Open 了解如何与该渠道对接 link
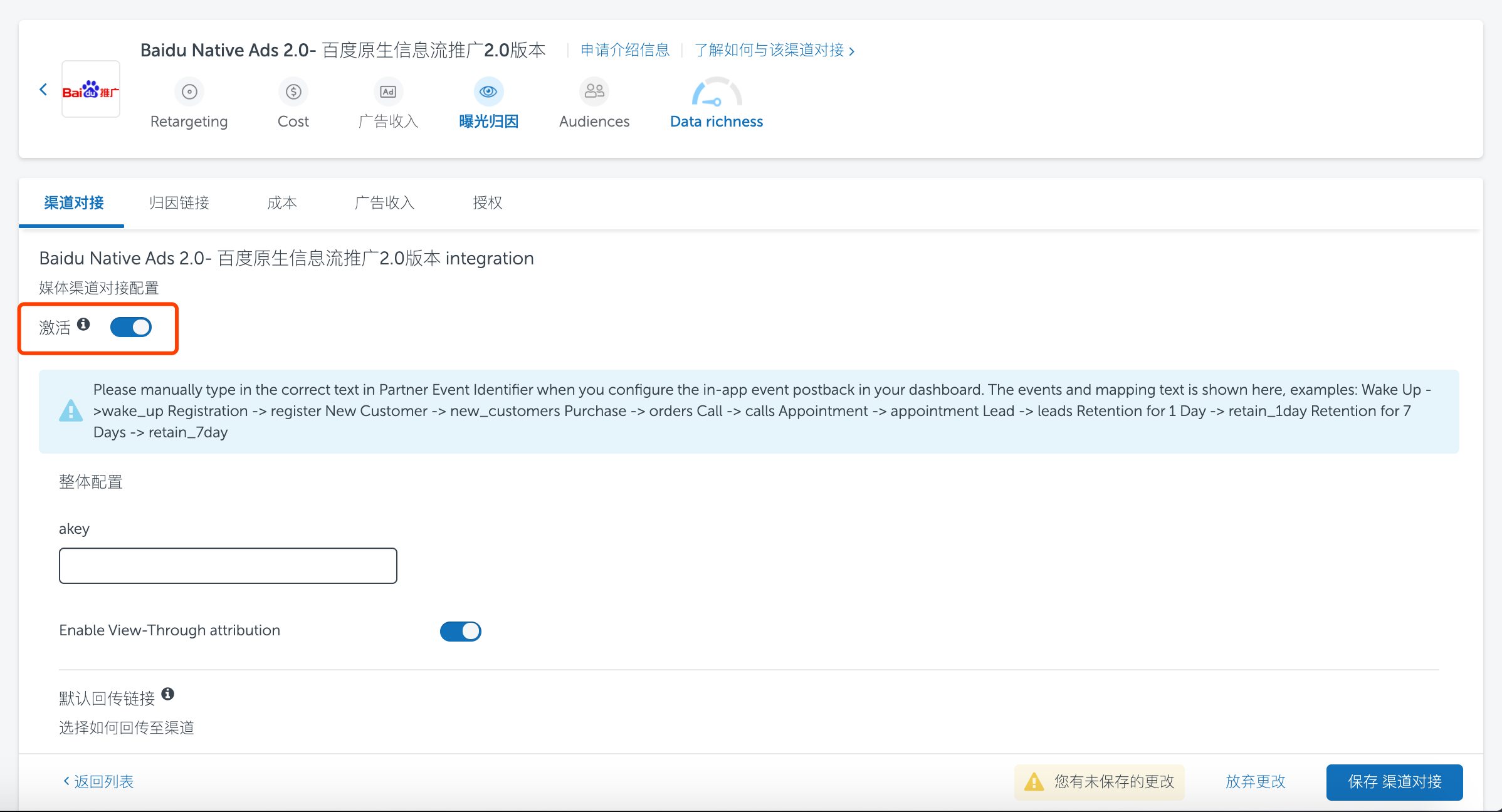The width and height of the screenshot is (1502, 812). click(775, 50)
